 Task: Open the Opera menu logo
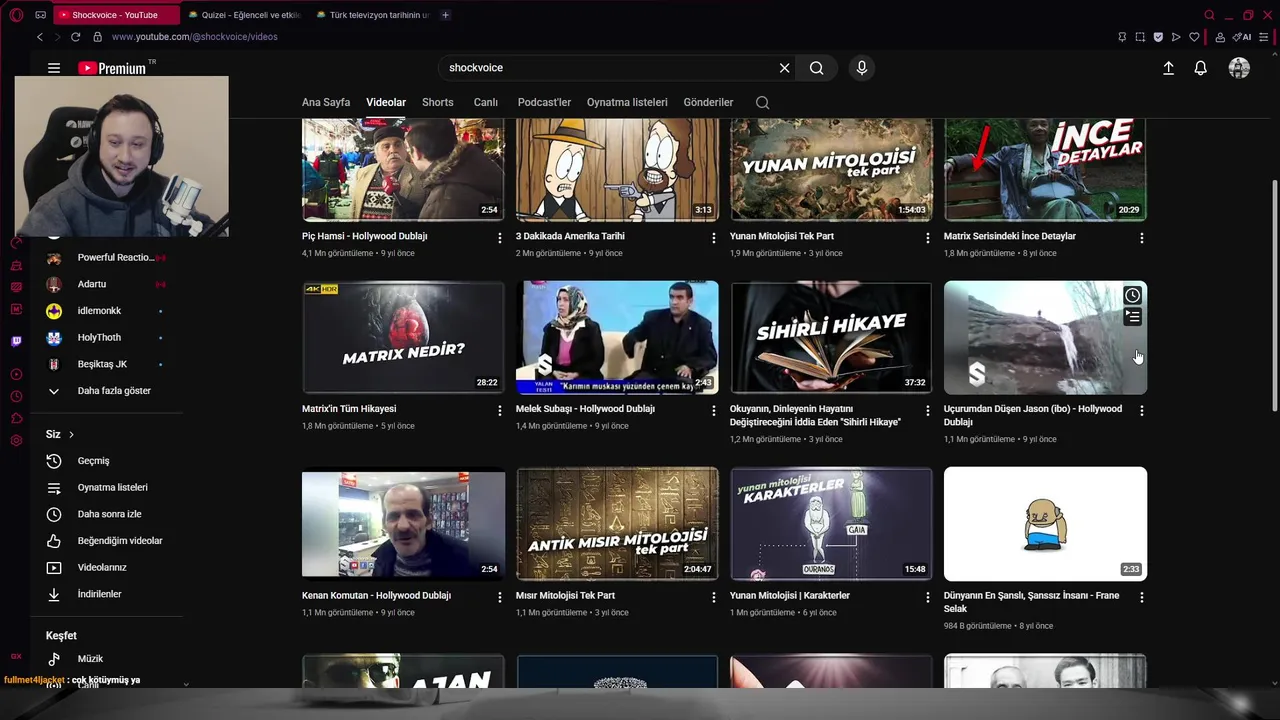coord(16,15)
